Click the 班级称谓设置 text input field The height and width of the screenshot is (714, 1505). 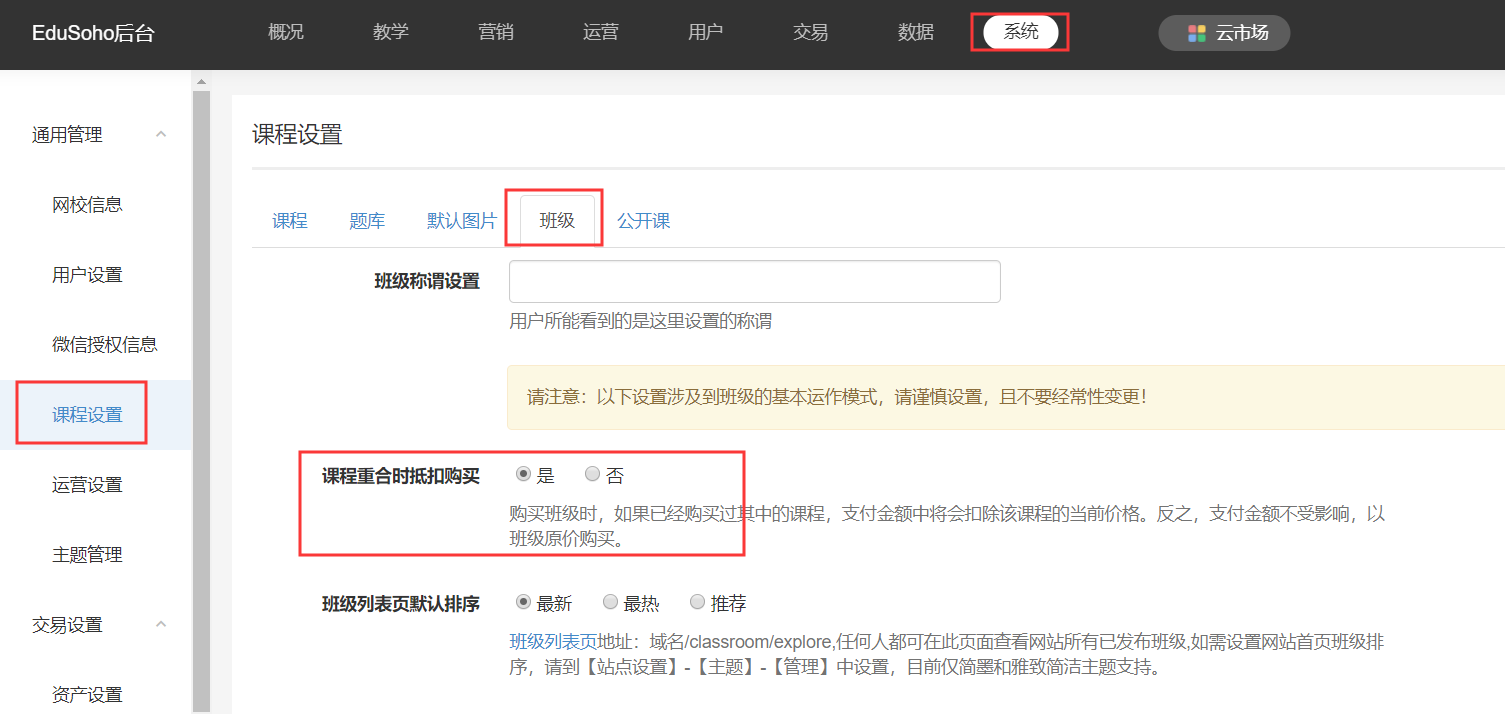point(754,282)
